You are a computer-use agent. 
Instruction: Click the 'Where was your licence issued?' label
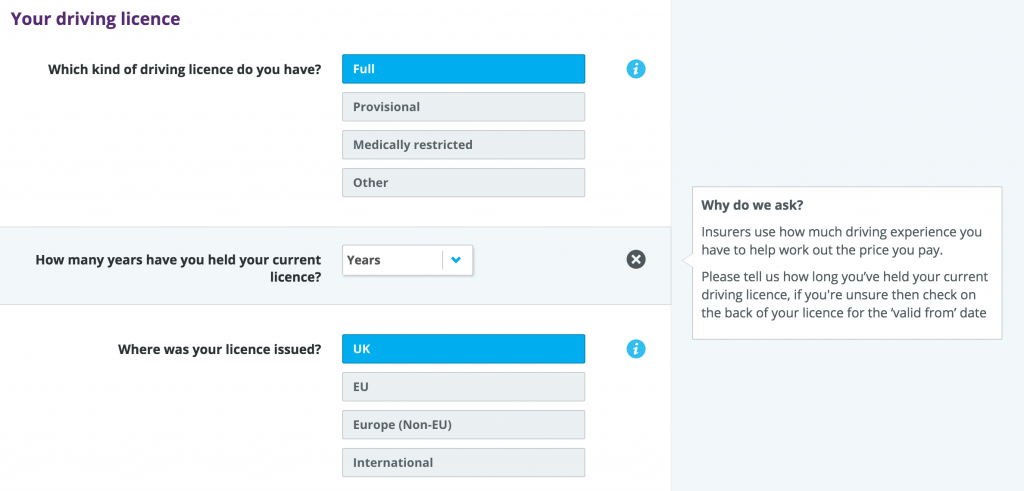(219, 349)
